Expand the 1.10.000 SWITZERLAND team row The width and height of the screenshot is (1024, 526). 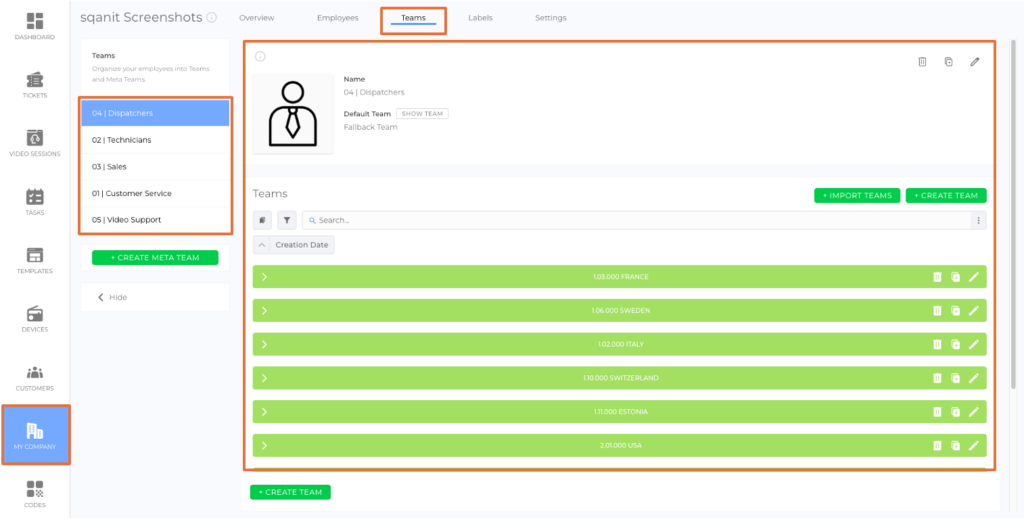click(x=264, y=378)
